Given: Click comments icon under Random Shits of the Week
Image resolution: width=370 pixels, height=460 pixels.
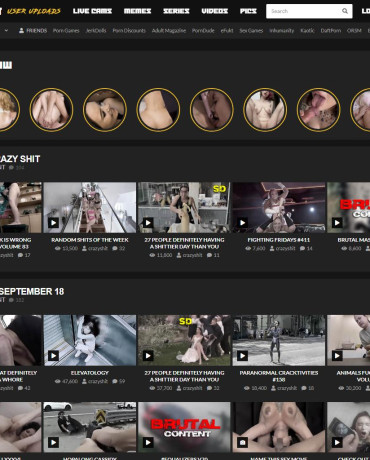Looking at the screenshot, I should 115,248.
